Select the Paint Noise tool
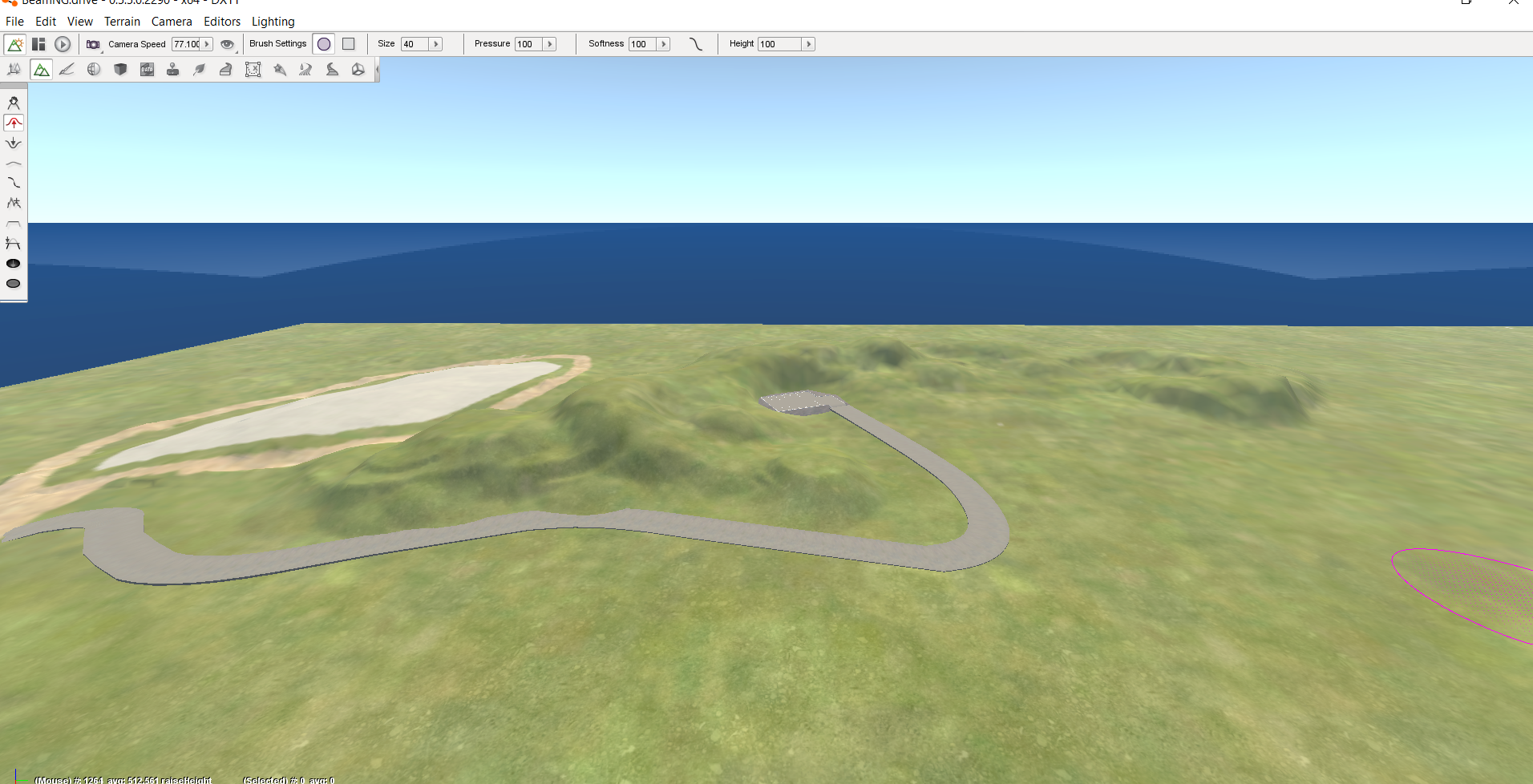Viewport: 1533px width, 784px height. [14, 203]
